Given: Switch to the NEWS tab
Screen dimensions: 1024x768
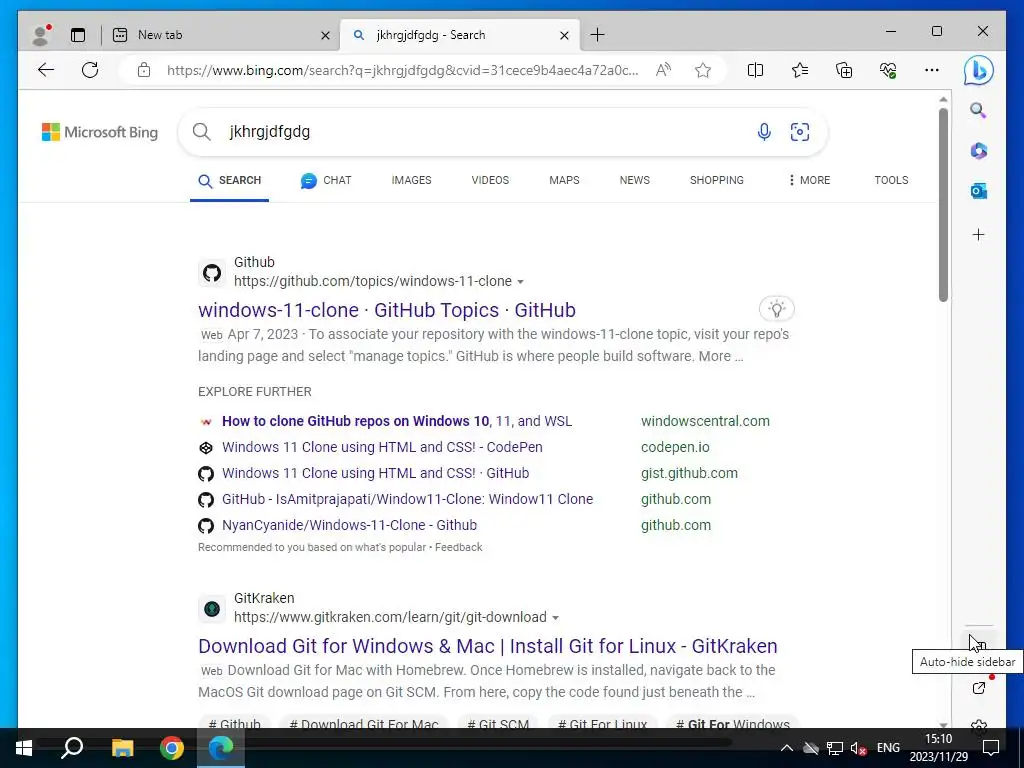Looking at the screenshot, I should pos(635,180).
